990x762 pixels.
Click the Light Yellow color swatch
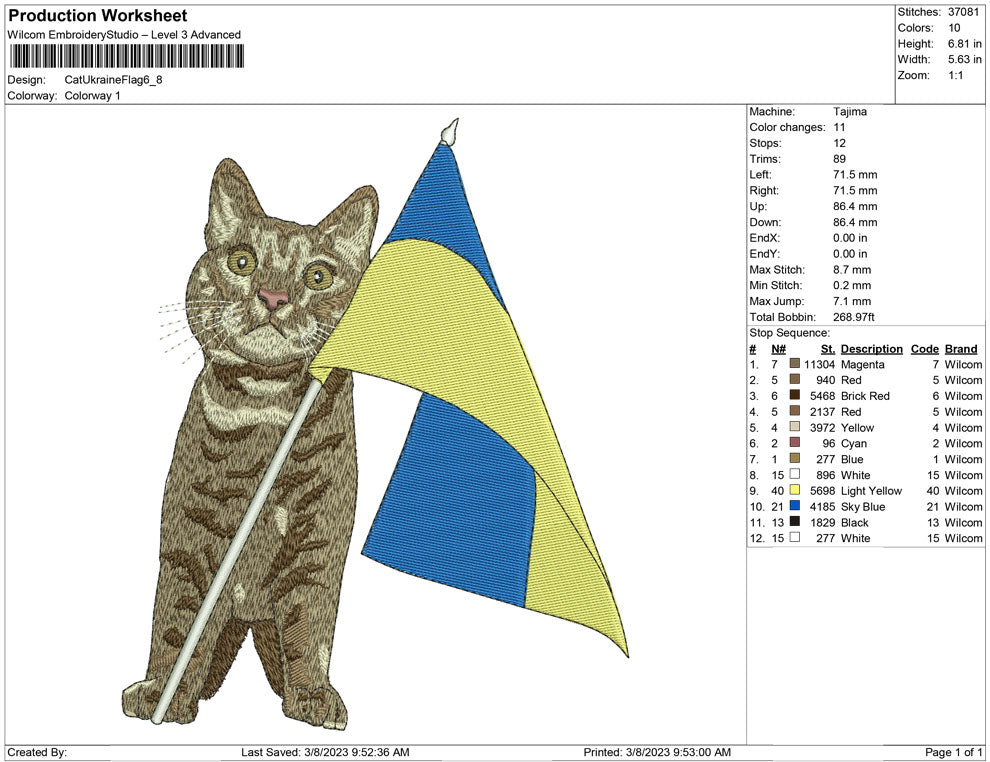pos(795,490)
